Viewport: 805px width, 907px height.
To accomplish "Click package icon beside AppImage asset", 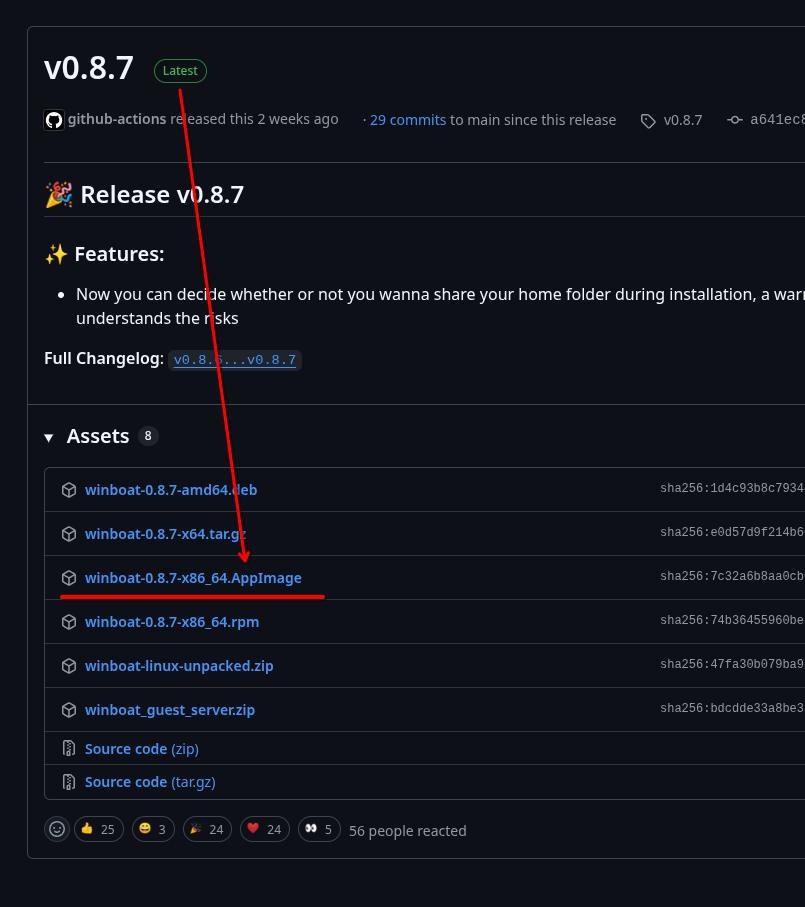I will 69,578.
